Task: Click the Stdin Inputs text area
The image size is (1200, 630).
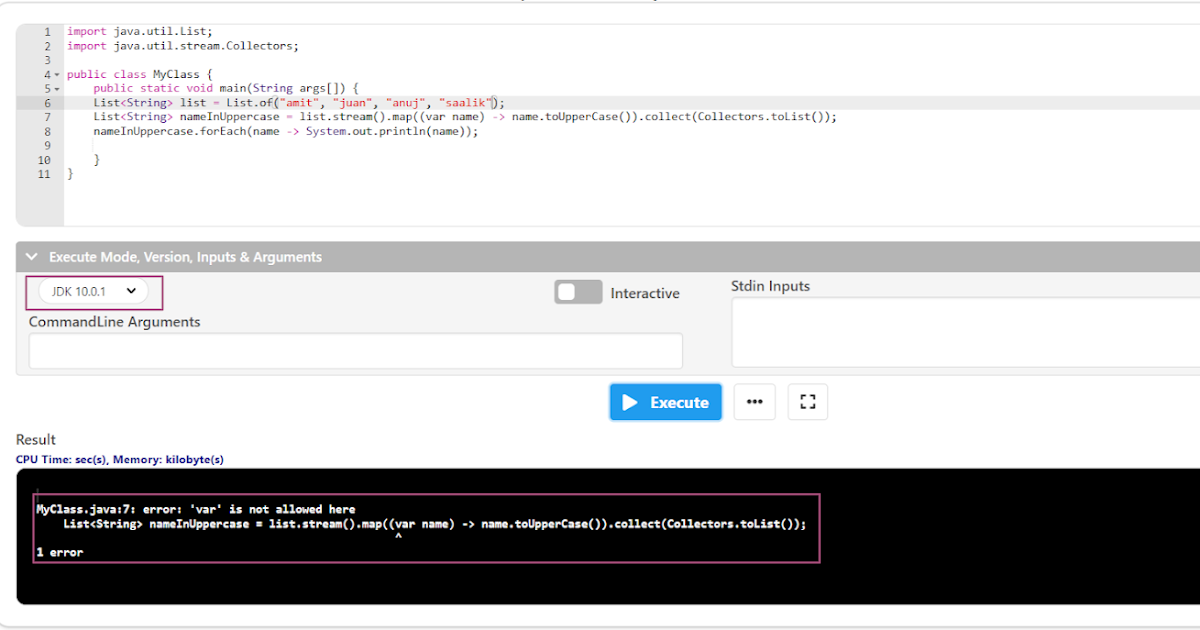Action: [x=966, y=333]
